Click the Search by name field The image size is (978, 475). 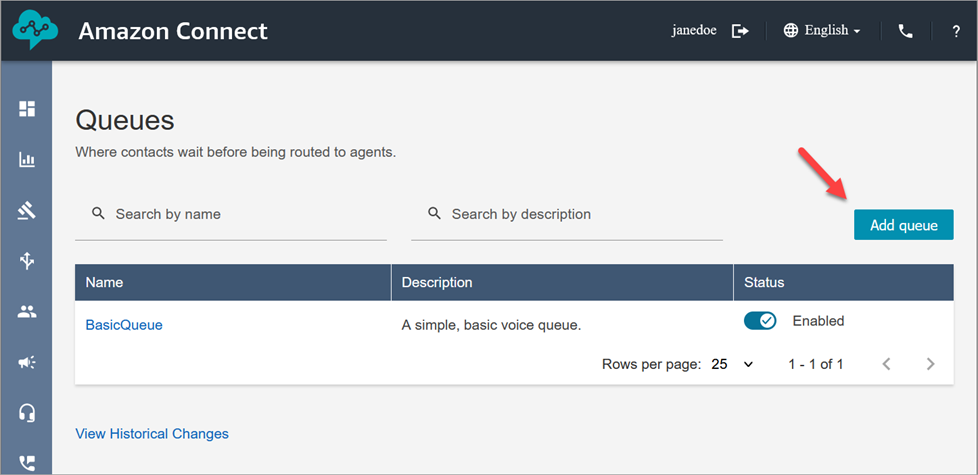coord(240,214)
